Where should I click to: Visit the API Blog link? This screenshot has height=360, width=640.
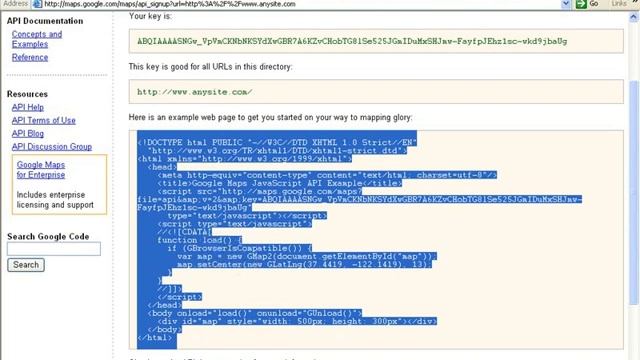28,133
